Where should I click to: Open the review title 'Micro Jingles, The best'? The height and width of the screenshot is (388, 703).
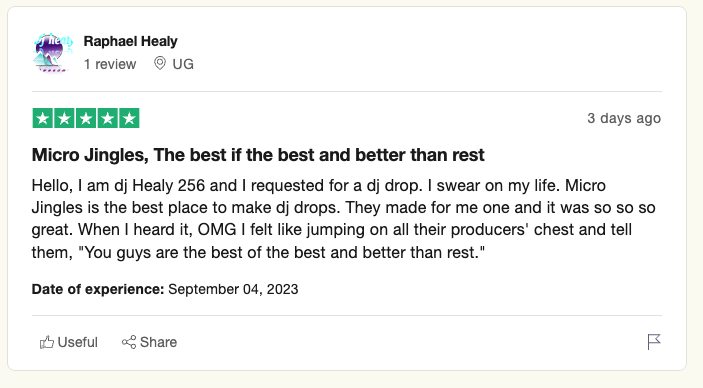coord(258,155)
